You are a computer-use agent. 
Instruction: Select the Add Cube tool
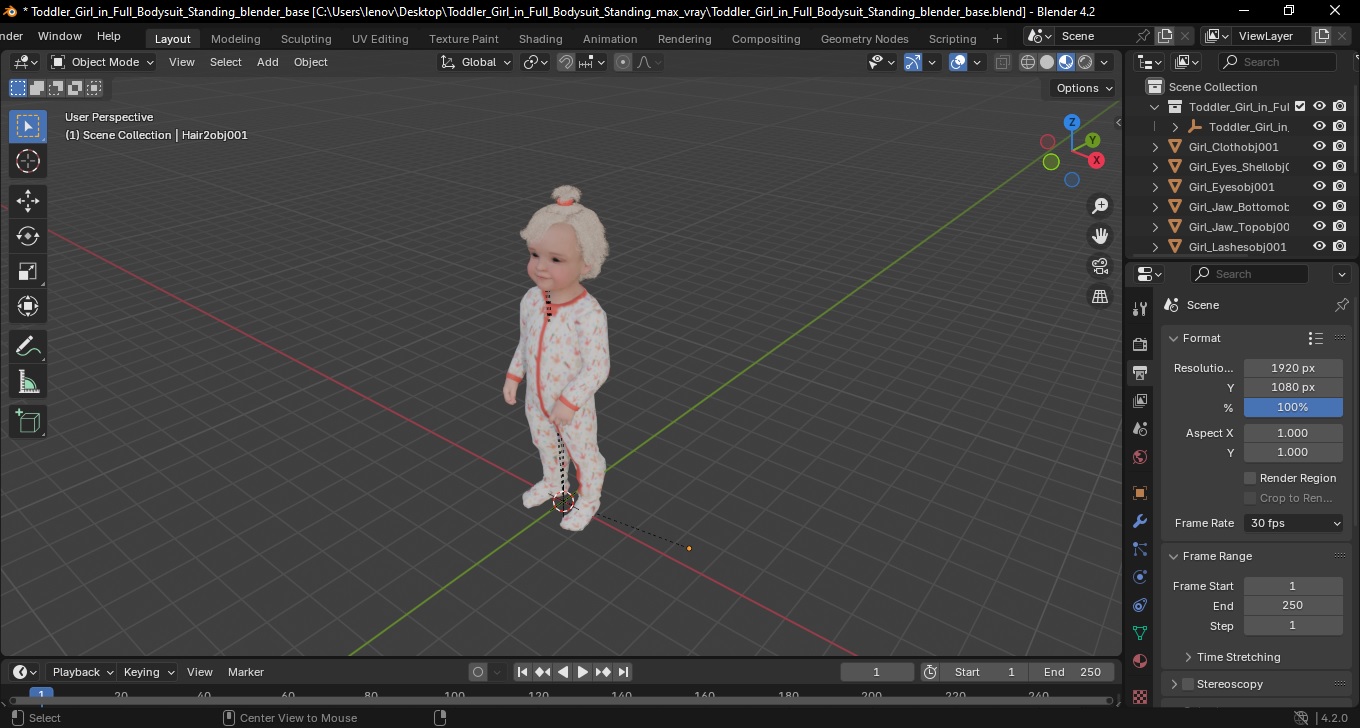pos(28,421)
